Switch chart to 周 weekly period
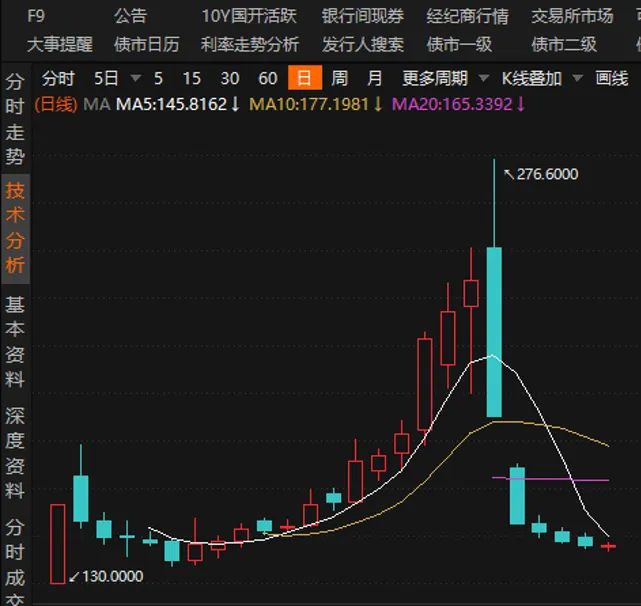The image size is (641, 606). [x=340, y=78]
